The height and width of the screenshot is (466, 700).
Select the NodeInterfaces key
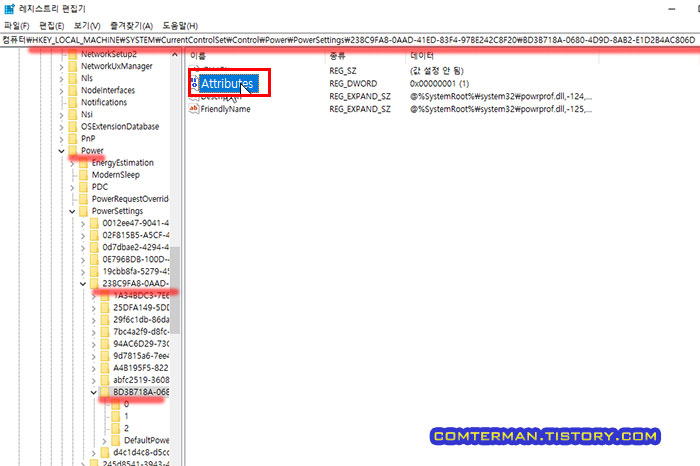point(108,90)
